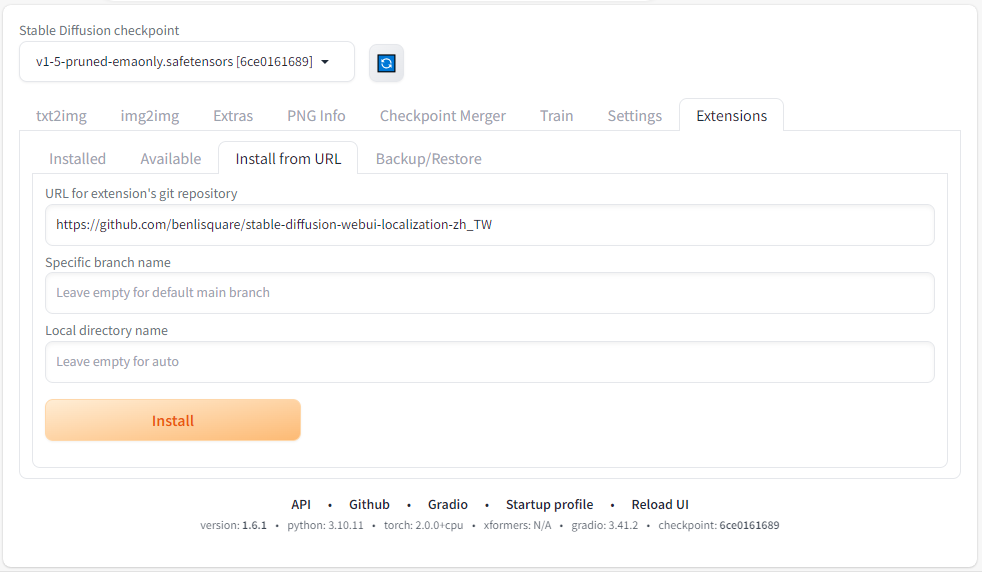
Task: Focus the Specific branch name field
Action: 489,293
